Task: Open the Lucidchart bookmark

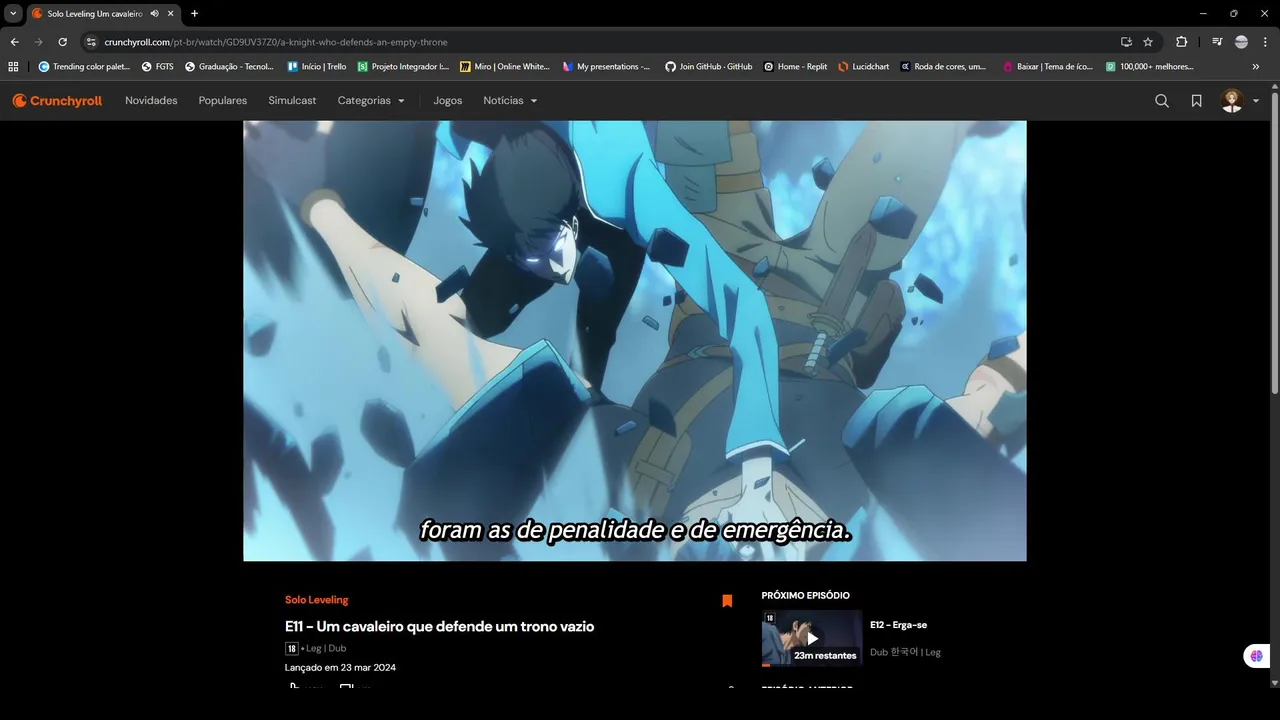Action: 864,67
